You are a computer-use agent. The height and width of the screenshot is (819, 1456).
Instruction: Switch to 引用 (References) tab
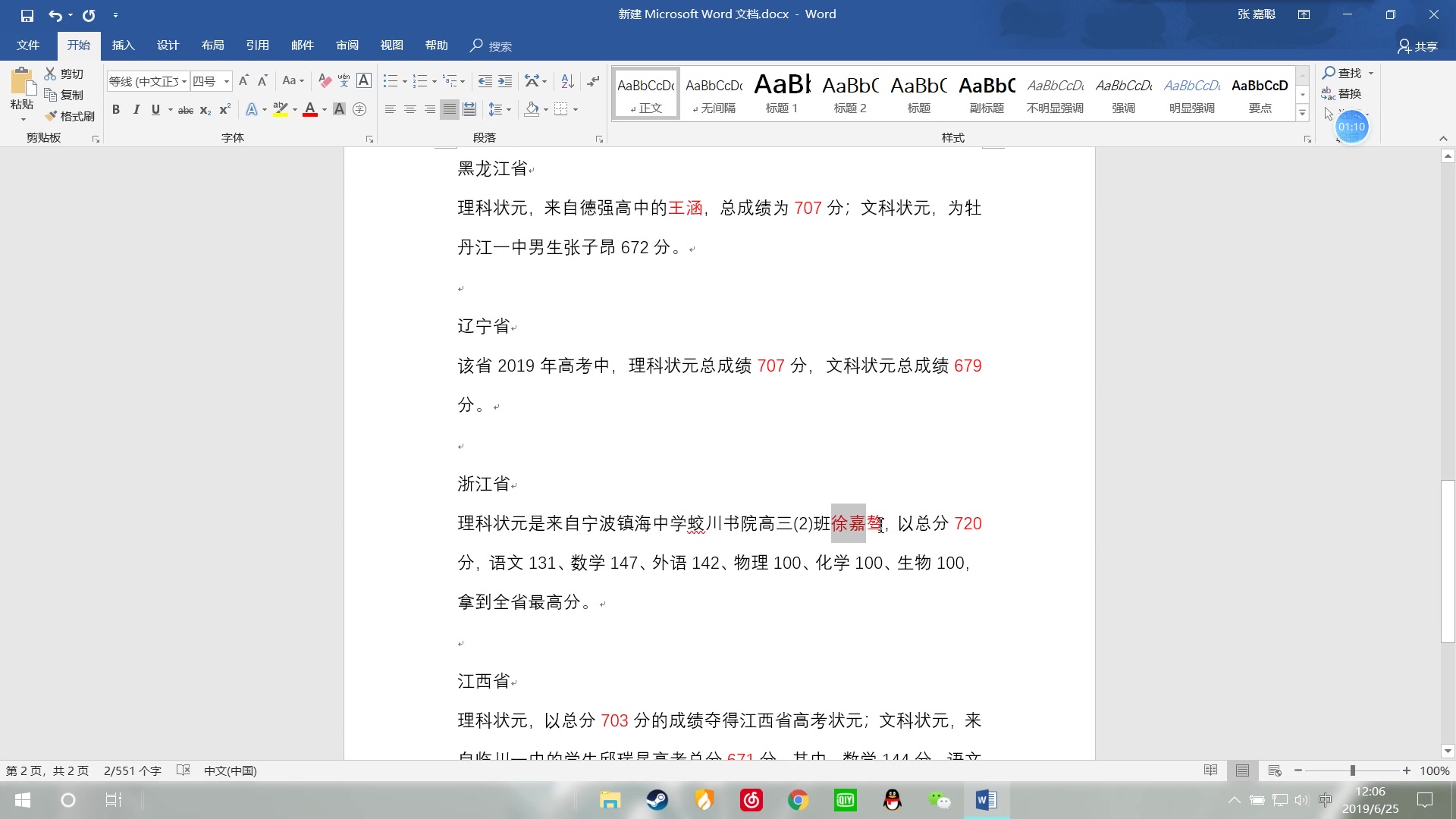coord(258,45)
